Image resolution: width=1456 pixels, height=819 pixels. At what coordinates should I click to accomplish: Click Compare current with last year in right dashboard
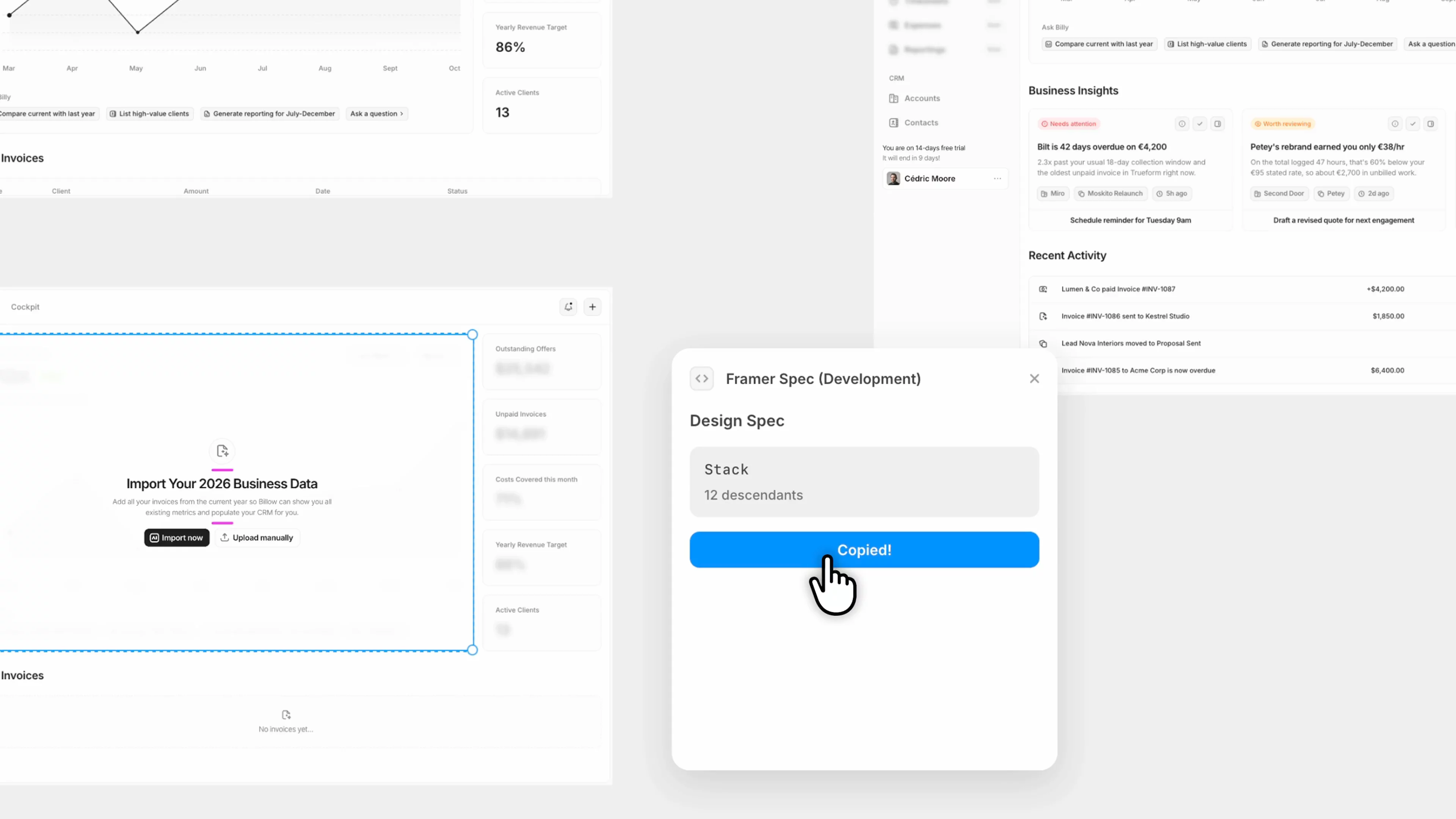click(1099, 44)
